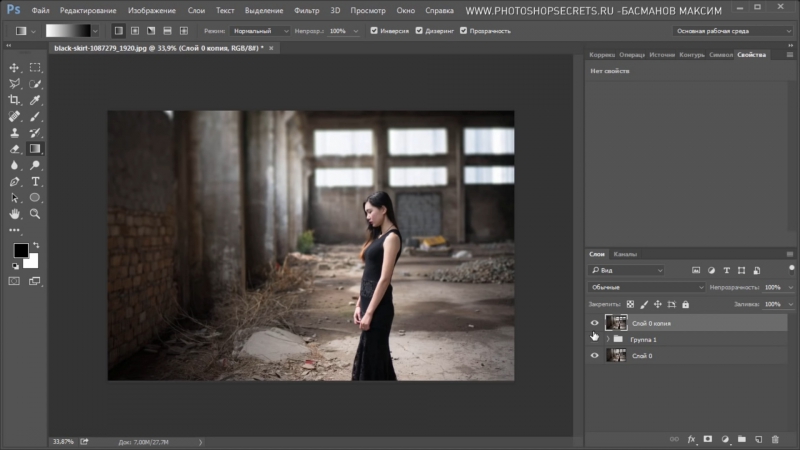Image resolution: width=800 pixels, height=450 pixels.
Task: Click the foreground color swatch
Action: (20, 250)
